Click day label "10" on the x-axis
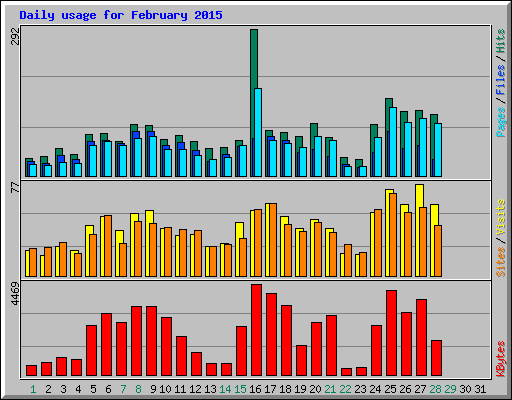Image resolution: width=512 pixels, height=400 pixels. click(x=165, y=389)
